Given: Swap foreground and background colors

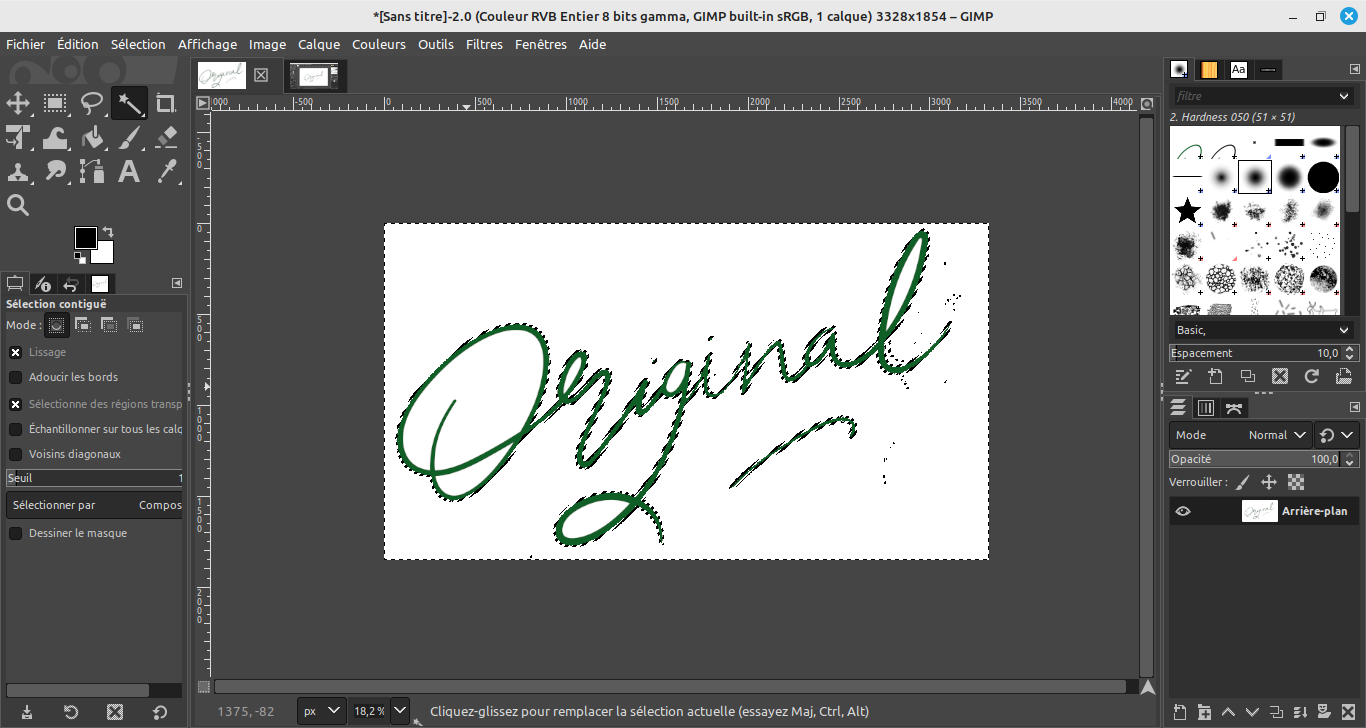Looking at the screenshot, I should (108, 232).
